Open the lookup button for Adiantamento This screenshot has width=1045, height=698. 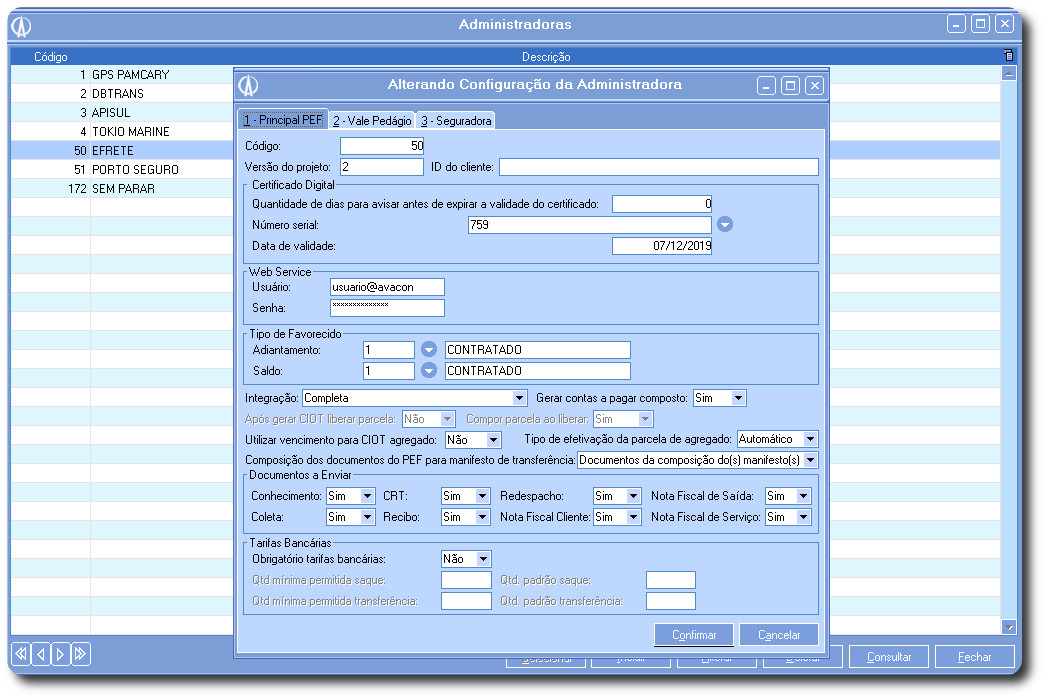pyautogui.click(x=429, y=349)
